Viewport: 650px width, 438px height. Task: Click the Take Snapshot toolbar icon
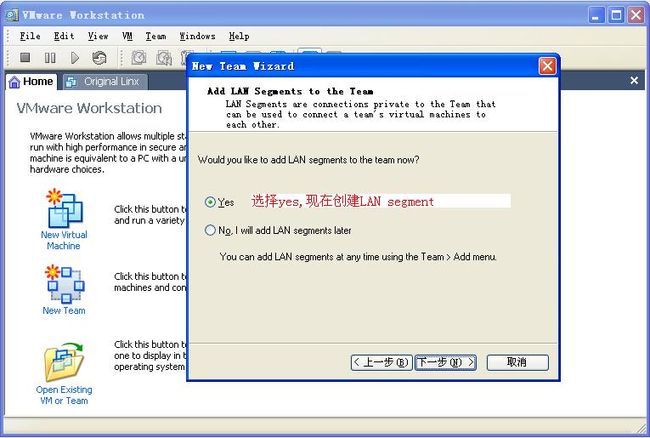[139, 58]
